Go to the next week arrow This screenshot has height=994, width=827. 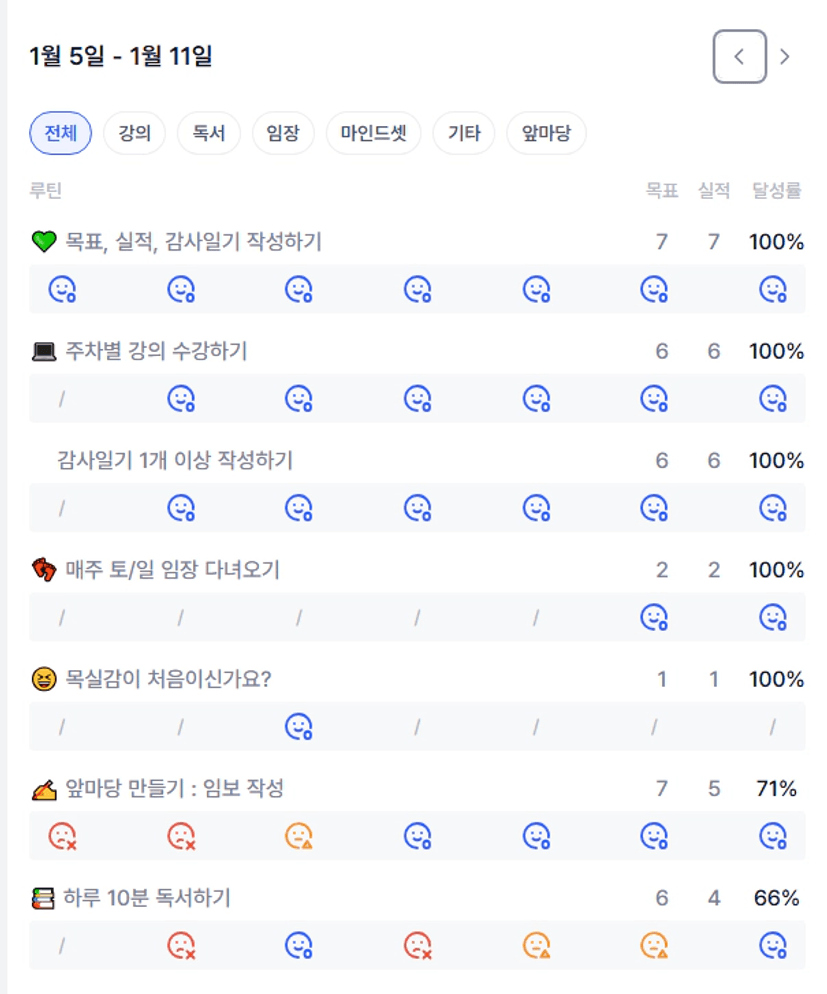[x=785, y=57]
